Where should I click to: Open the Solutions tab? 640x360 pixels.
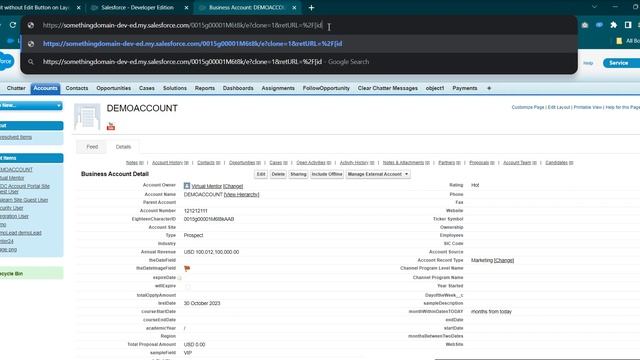click(x=175, y=88)
